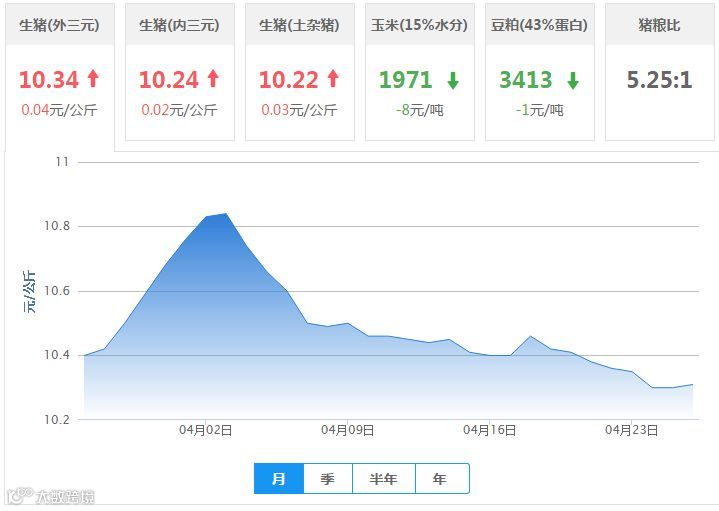The height and width of the screenshot is (511, 719).
Task: Click the 10.4 y-axis label
Action: click(57, 355)
